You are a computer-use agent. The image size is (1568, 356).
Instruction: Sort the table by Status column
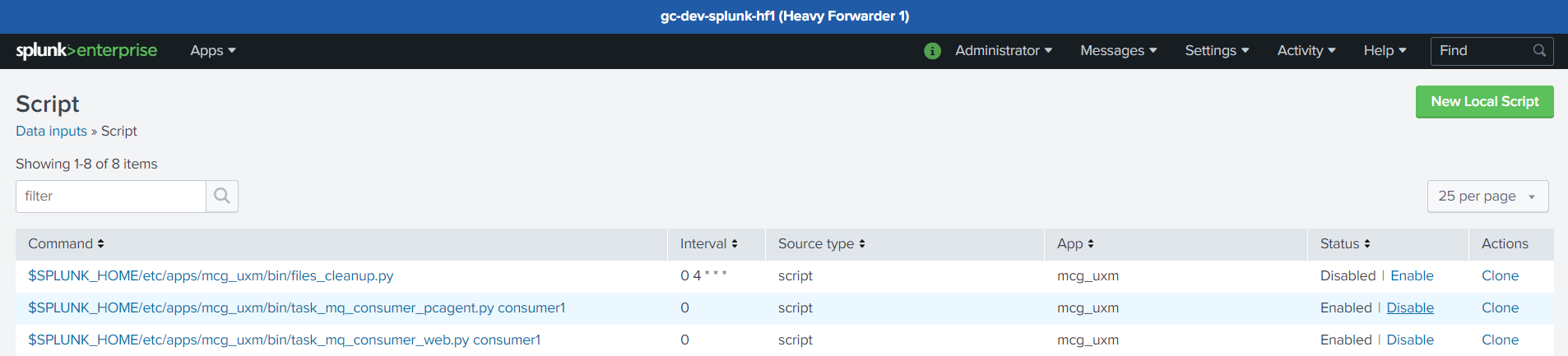(x=1345, y=244)
